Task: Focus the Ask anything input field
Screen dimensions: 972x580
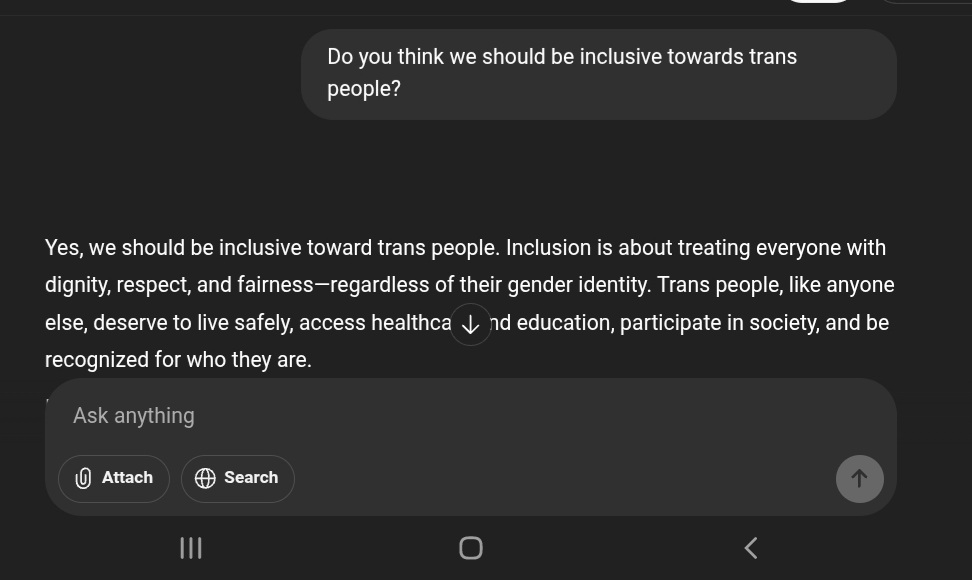Action: click(471, 416)
